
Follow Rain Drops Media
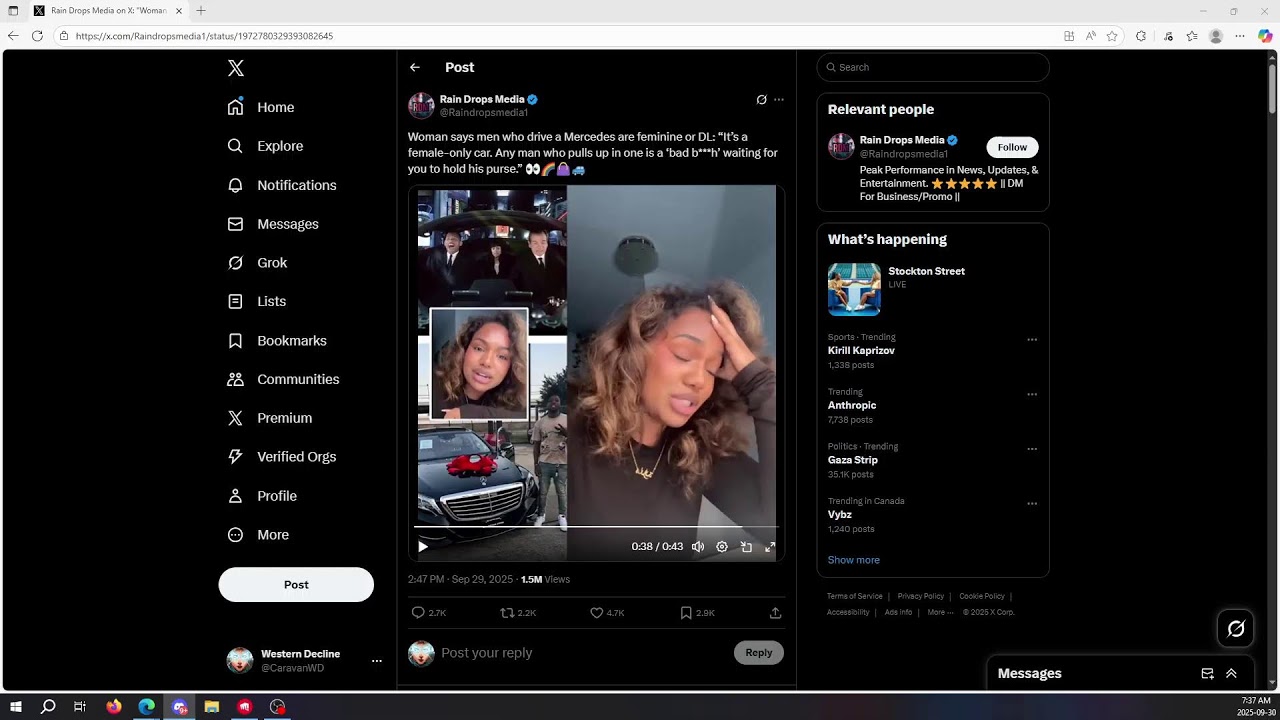pyautogui.click(x=1012, y=147)
